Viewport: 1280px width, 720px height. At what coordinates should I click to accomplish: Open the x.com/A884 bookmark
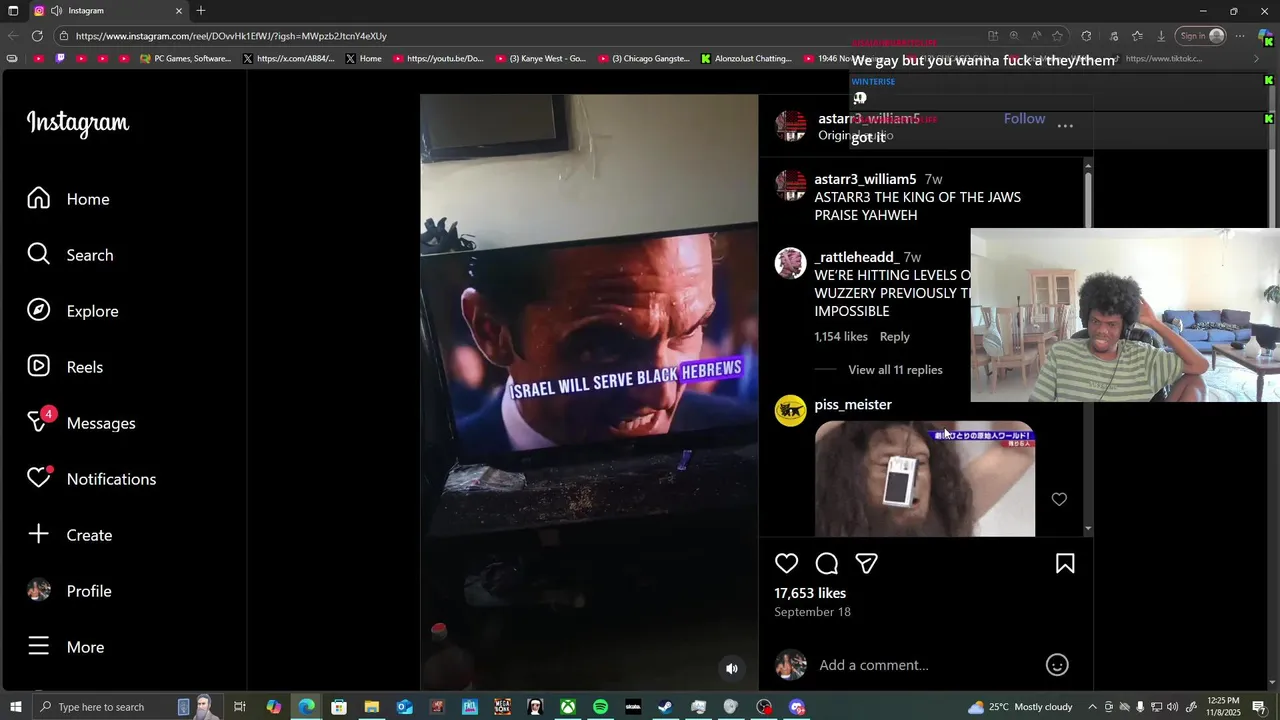pyautogui.click(x=289, y=59)
